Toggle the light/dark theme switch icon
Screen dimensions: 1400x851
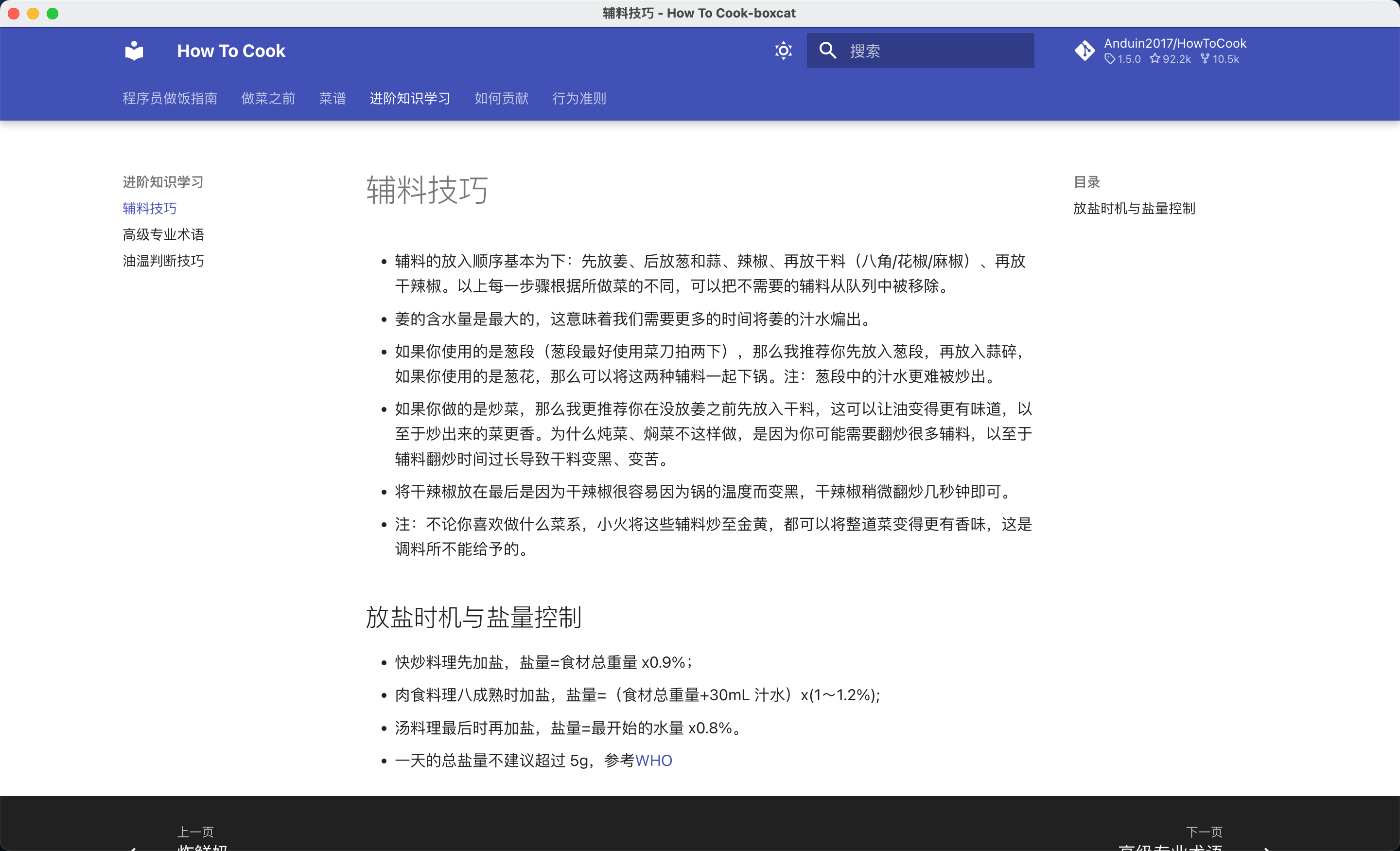pos(784,51)
